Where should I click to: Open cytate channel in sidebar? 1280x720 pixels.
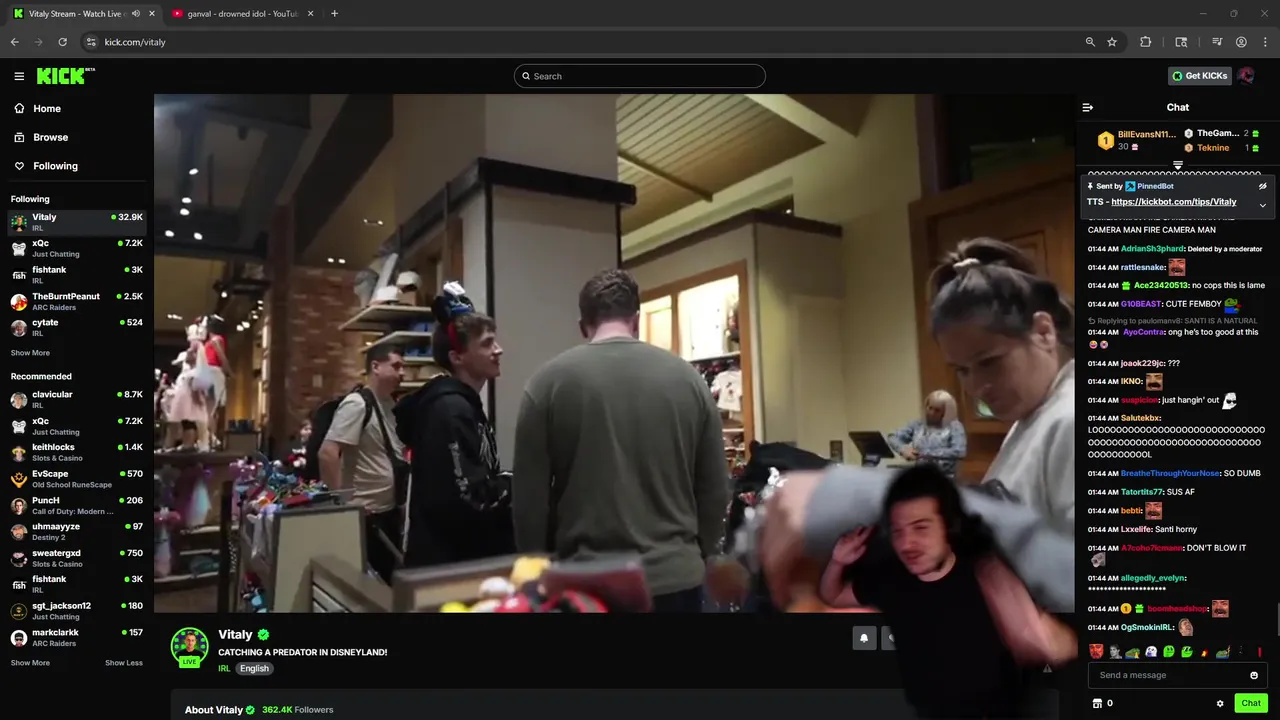tap(77, 328)
